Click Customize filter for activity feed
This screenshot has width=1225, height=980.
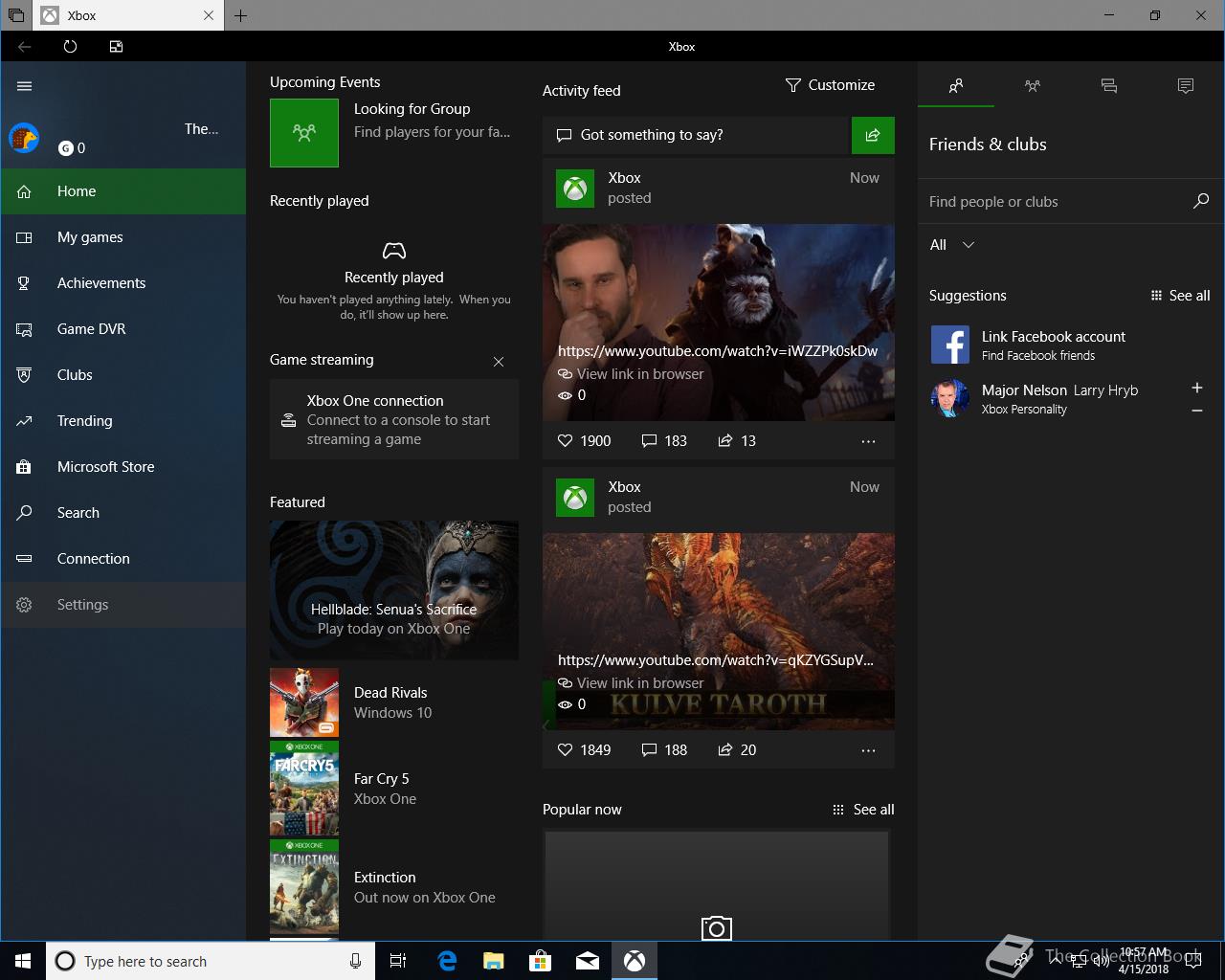(x=830, y=85)
